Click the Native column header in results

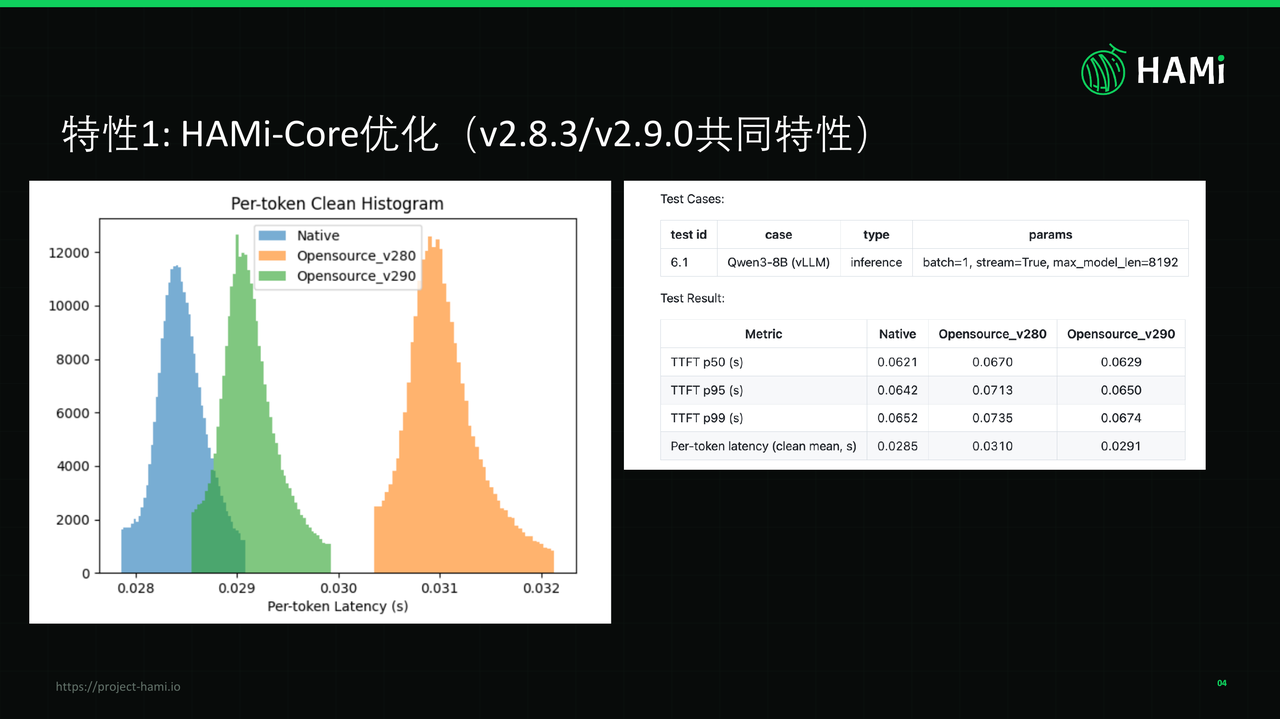pyautogui.click(x=897, y=334)
